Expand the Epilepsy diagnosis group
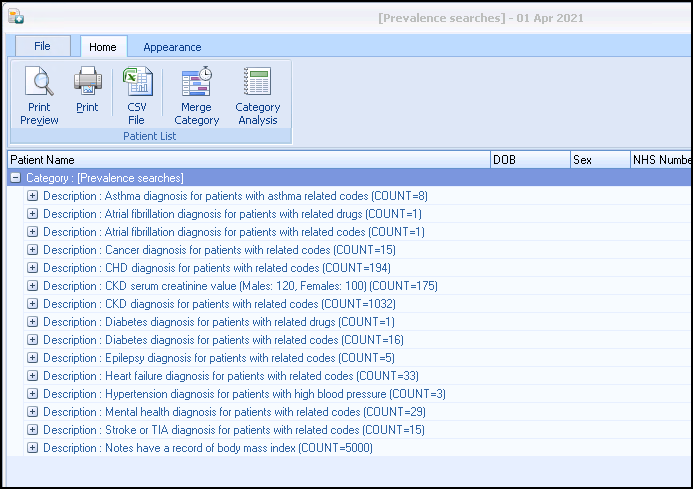The image size is (693, 489). click(32, 358)
